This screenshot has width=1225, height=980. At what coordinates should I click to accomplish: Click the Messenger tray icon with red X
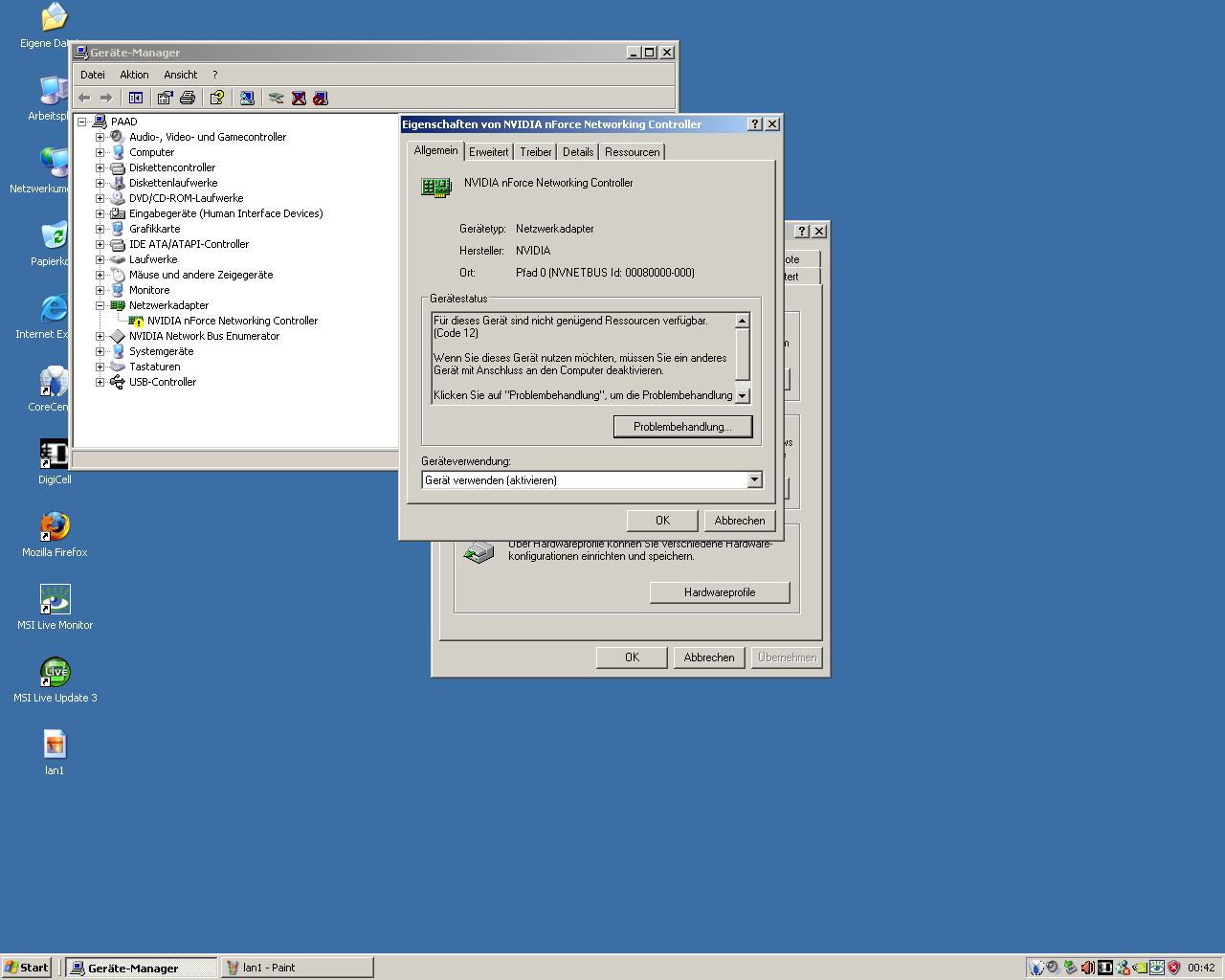click(1124, 968)
